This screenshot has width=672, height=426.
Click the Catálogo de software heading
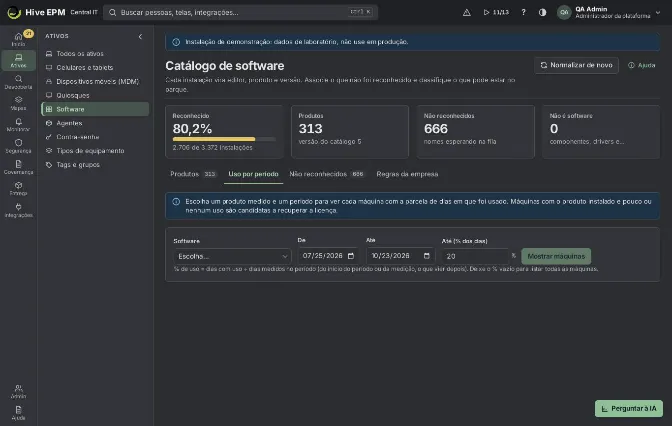tap(225, 66)
